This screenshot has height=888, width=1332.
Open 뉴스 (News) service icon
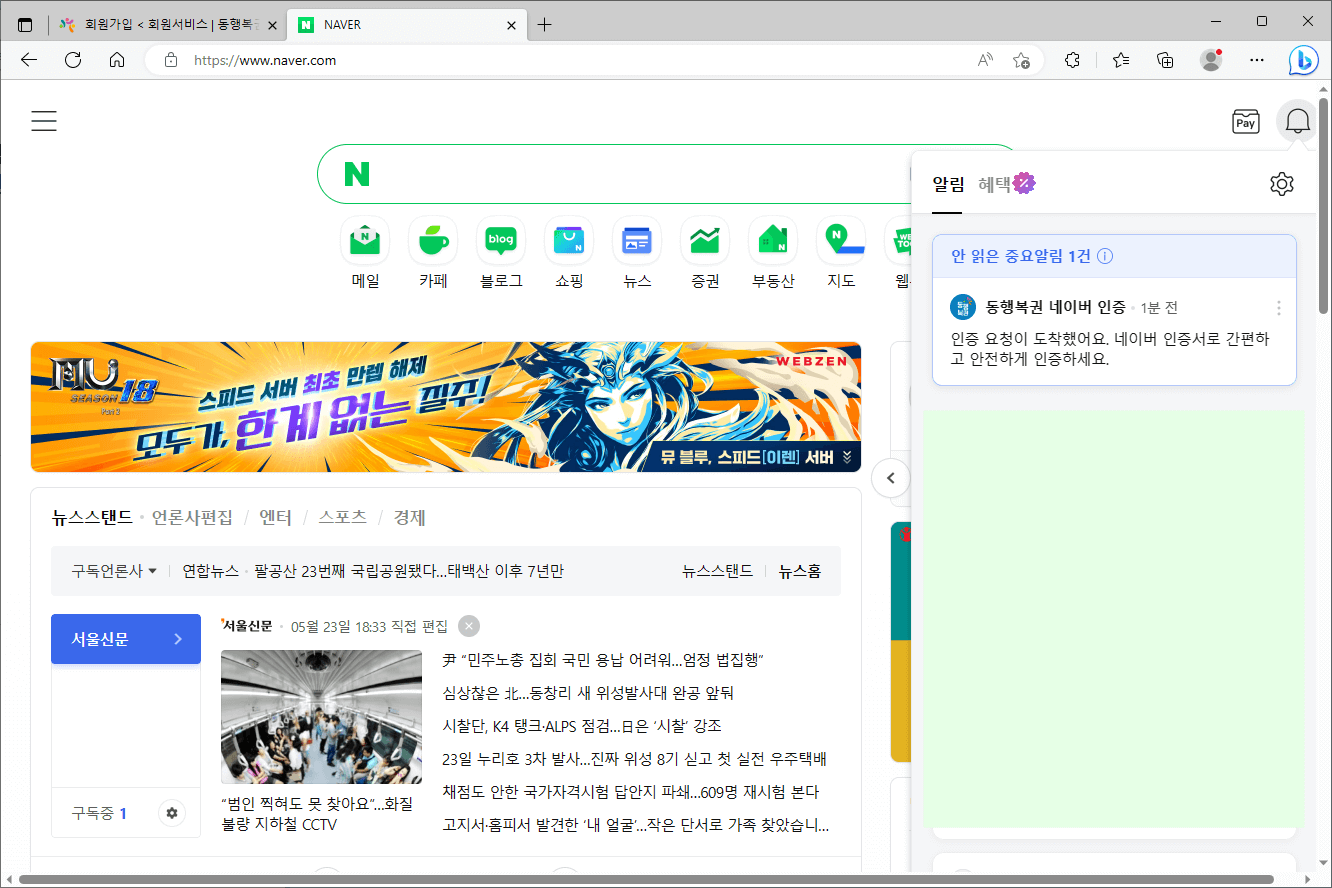coord(636,240)
